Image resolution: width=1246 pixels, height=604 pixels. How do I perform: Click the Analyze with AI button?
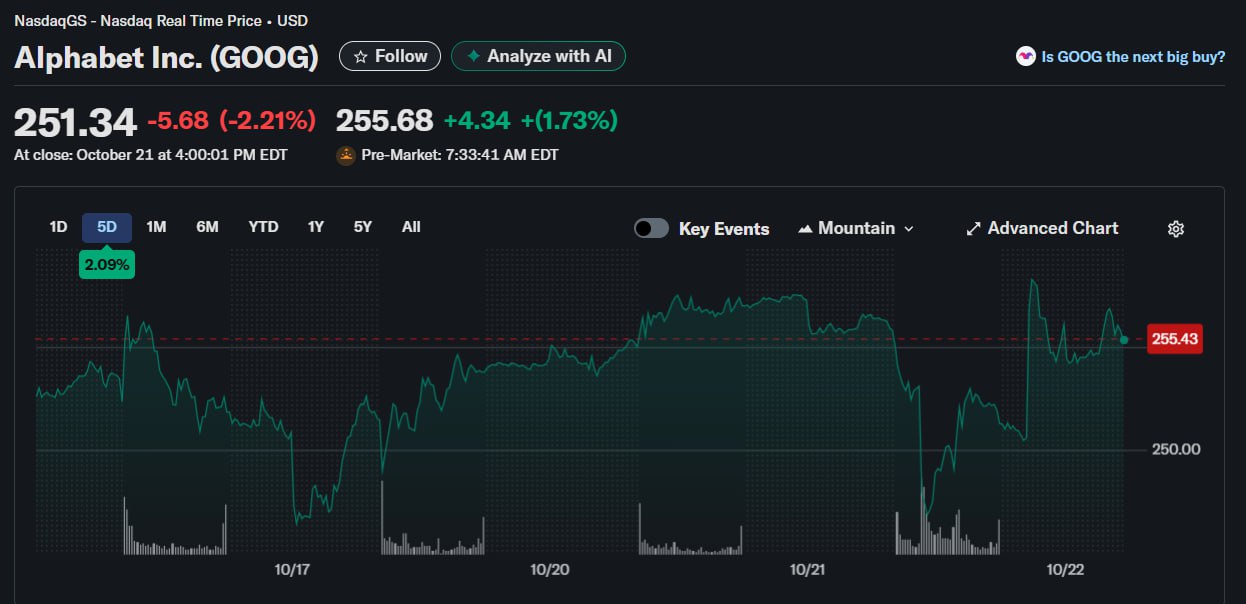pyautogui.click(x=539, y=57)
